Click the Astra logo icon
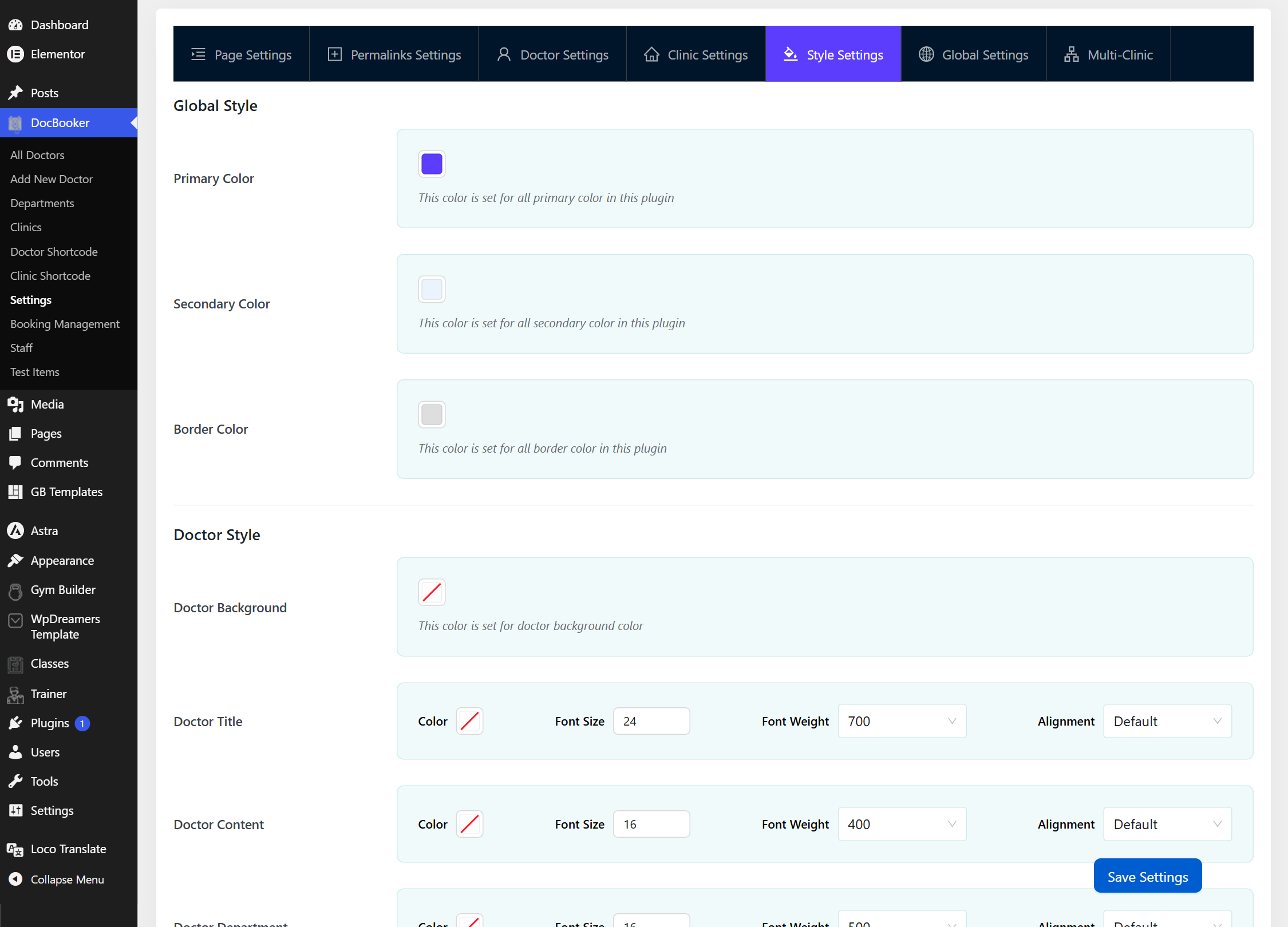 coord(15,530)
